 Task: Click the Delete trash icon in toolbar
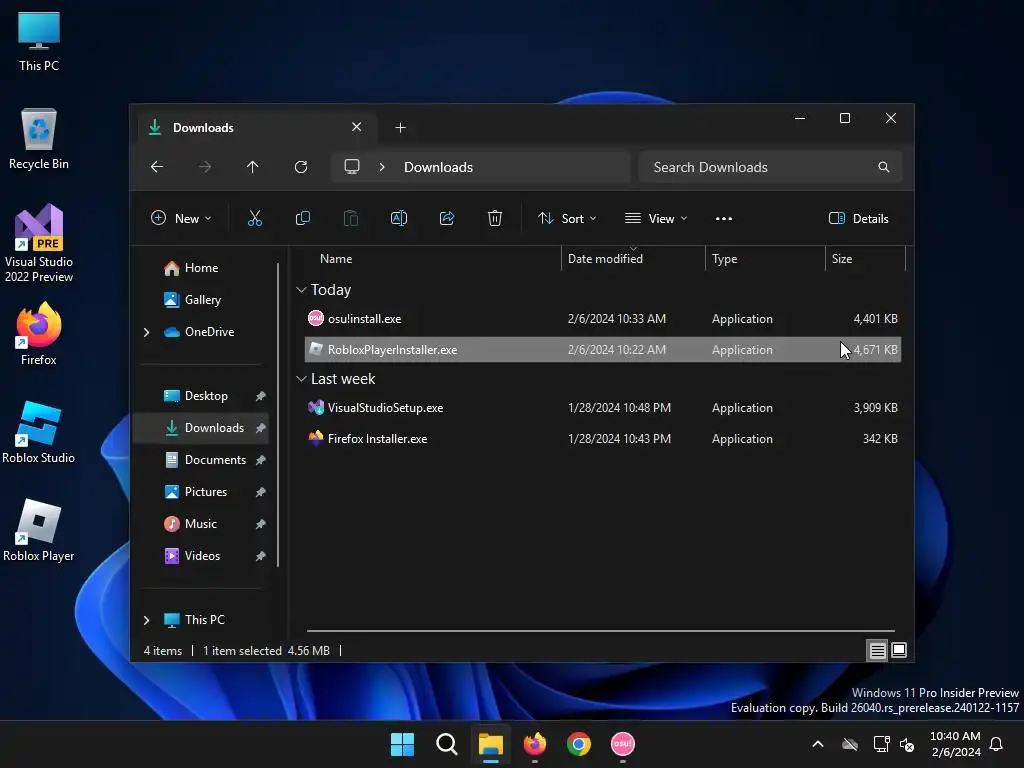[495, 218]
